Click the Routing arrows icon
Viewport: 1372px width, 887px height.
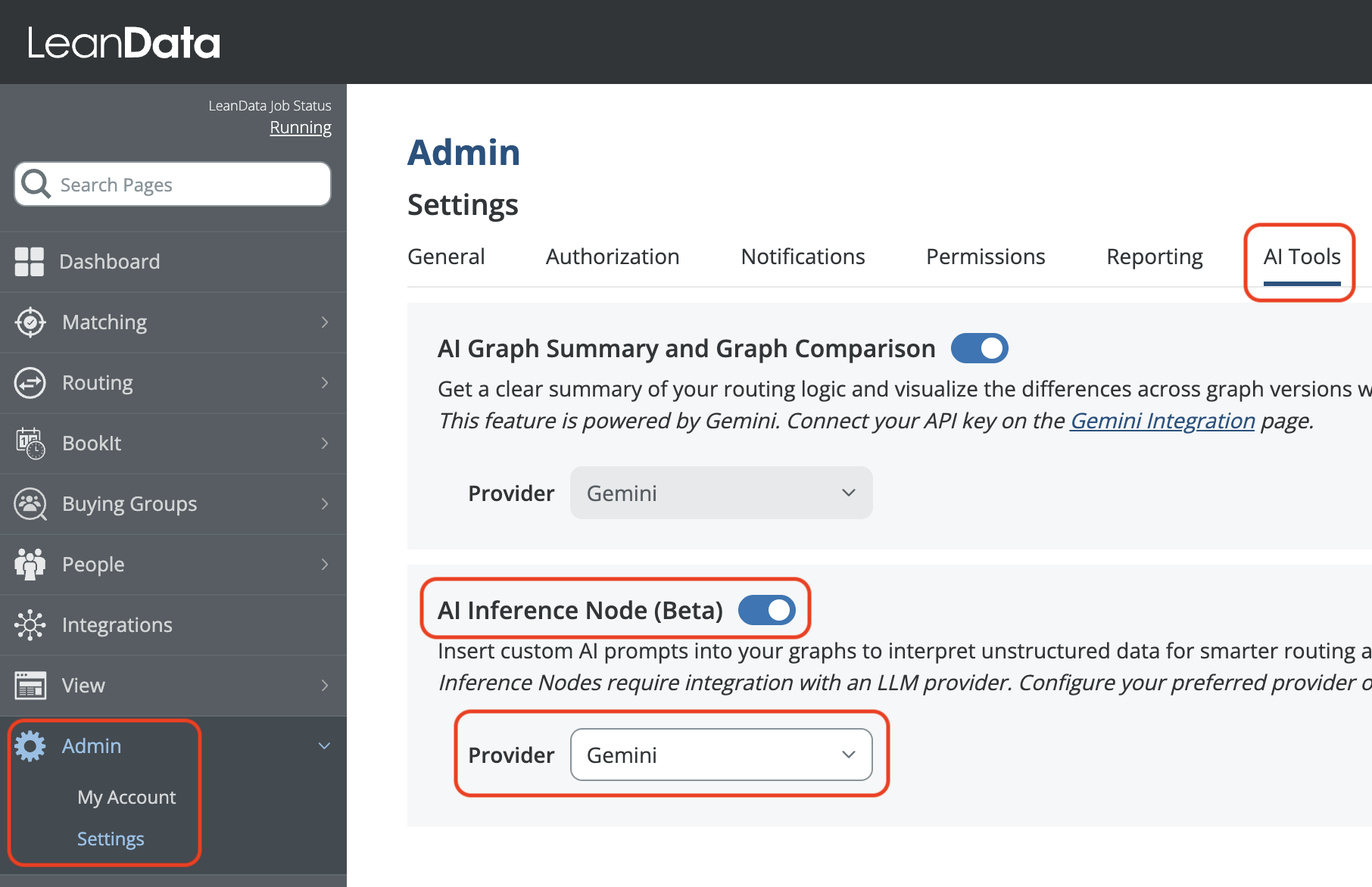tap(30, 383)
